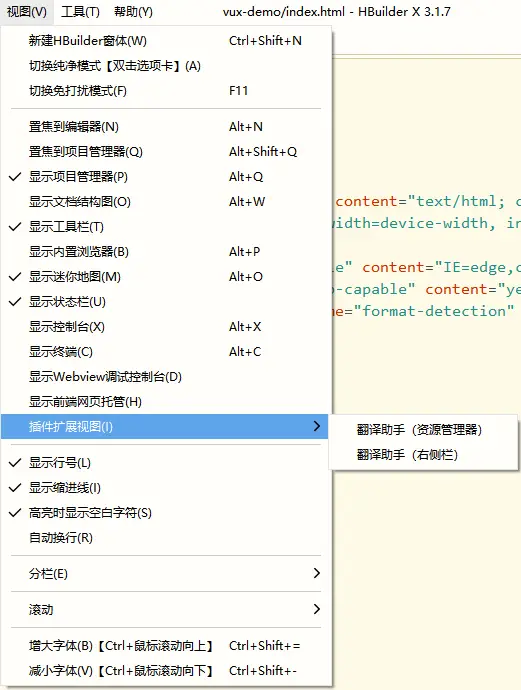This screenshot has height=690, width=521.
Task: Click the window title vux-demo/index.html
Action: pyautogui.click(x=284, y=12)
